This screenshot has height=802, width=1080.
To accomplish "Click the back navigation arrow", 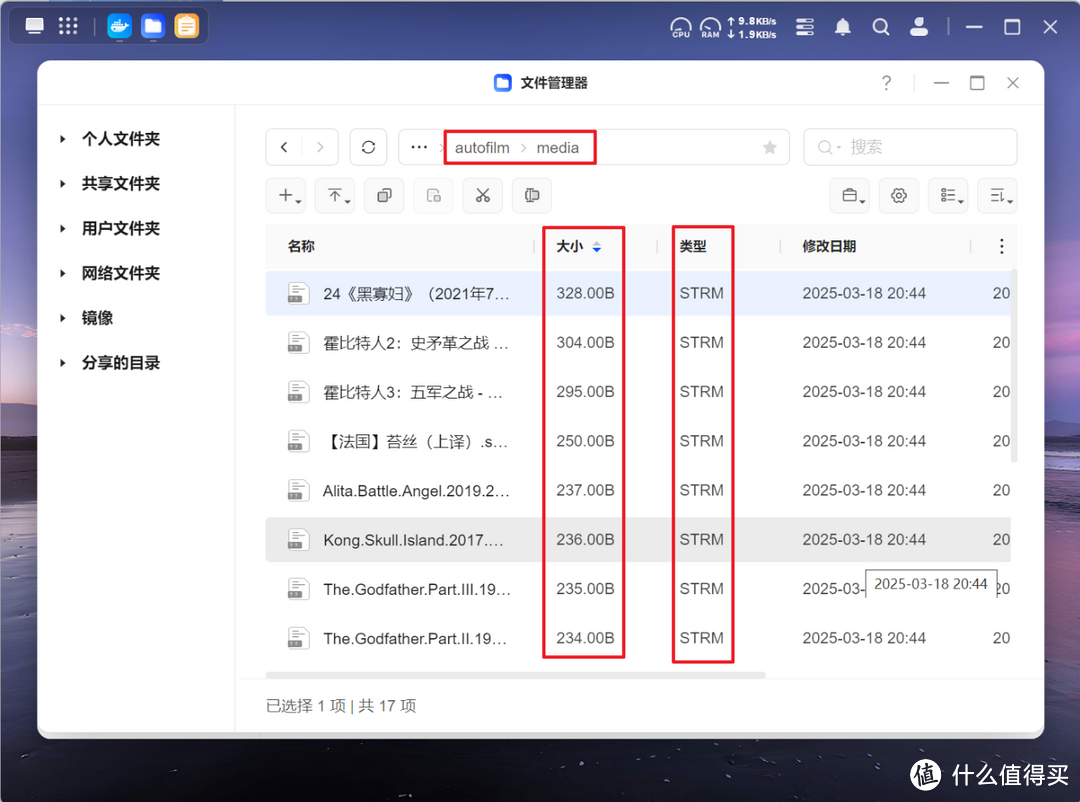I will point(284,146).
